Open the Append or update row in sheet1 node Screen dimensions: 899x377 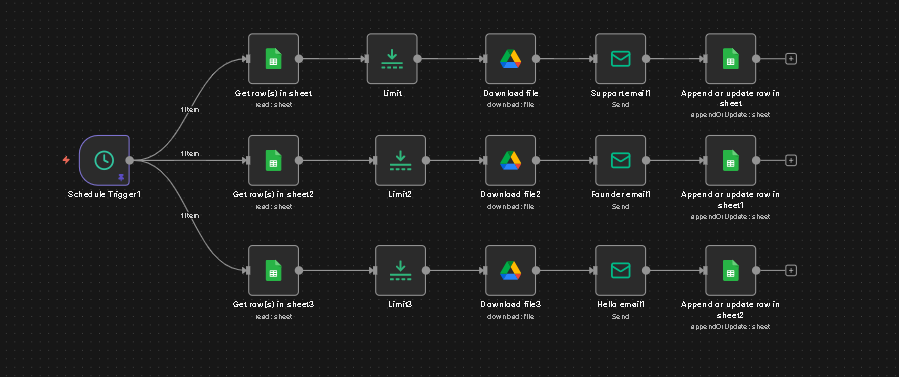(x=730, y=160)
